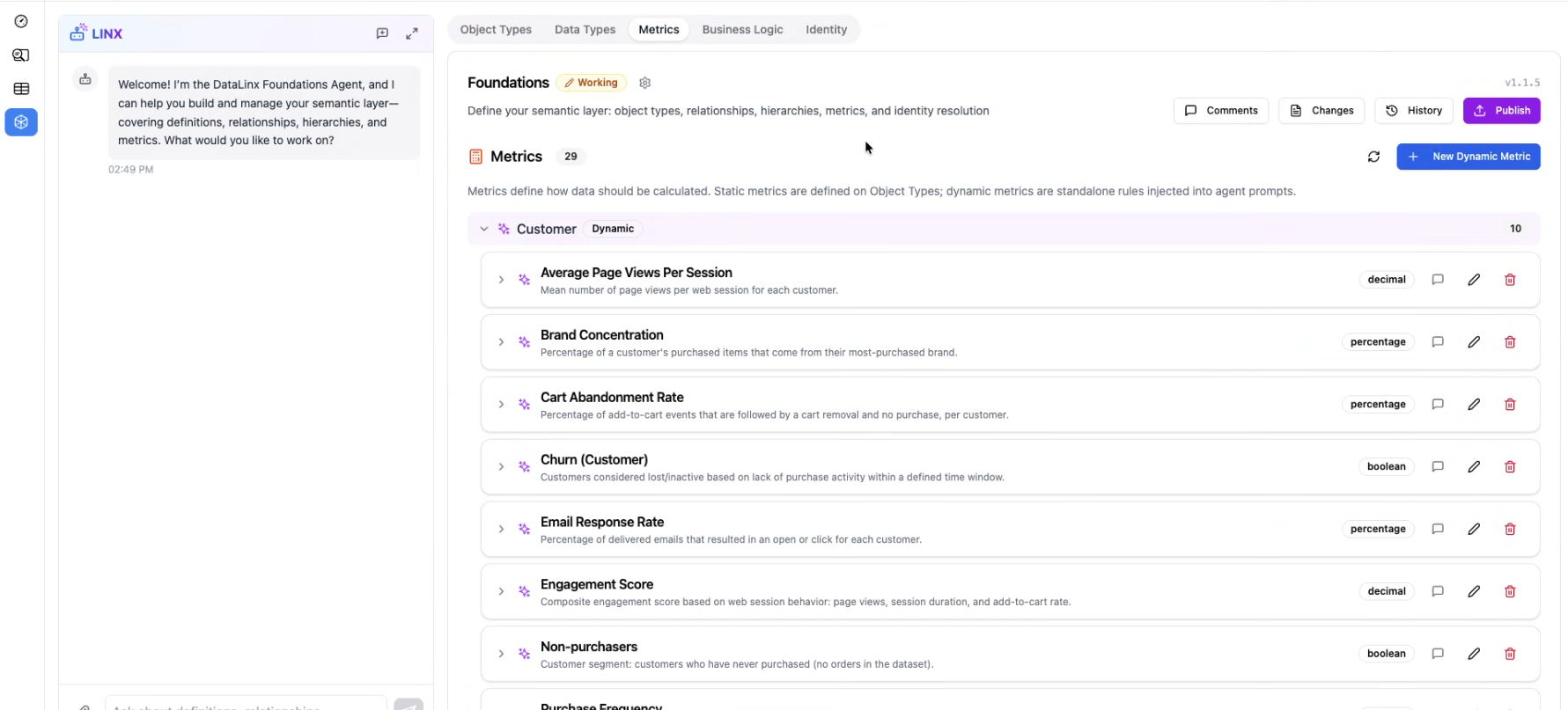Delete the Cart Abandonment Rate metric

click(1510, 405)
